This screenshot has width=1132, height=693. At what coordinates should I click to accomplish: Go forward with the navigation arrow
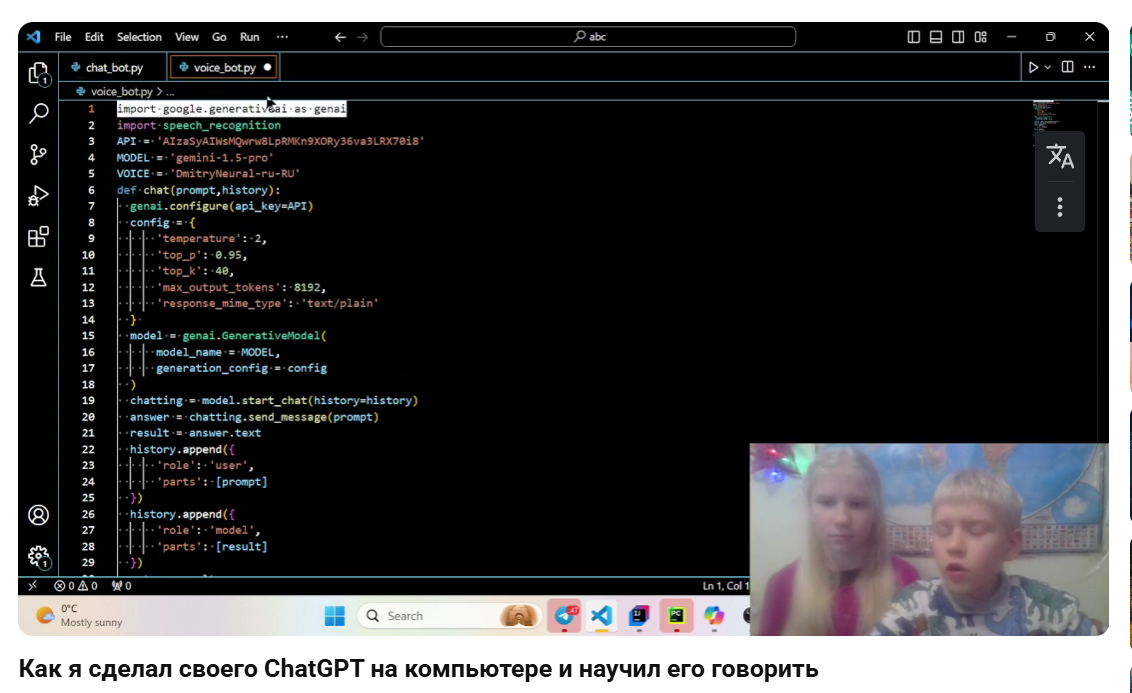(362, 37)
